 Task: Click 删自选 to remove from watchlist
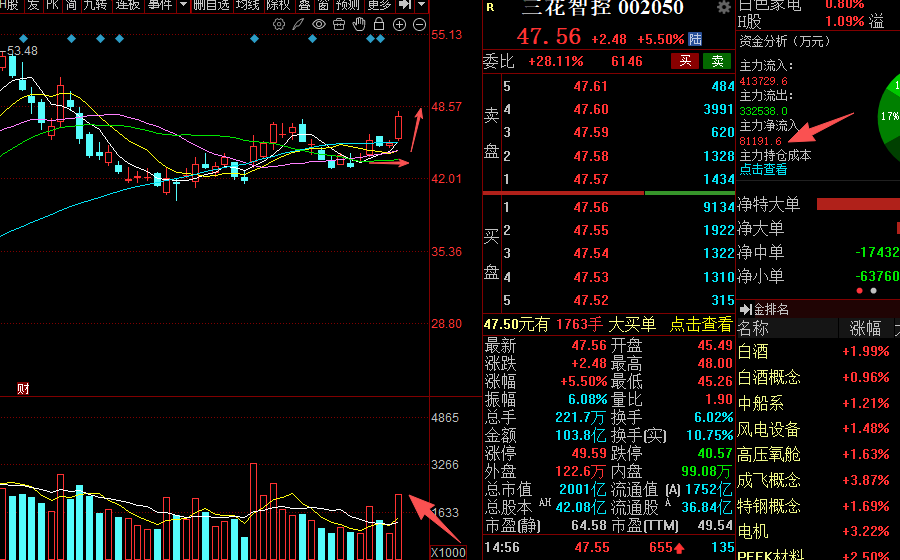[x=211, y=5]
